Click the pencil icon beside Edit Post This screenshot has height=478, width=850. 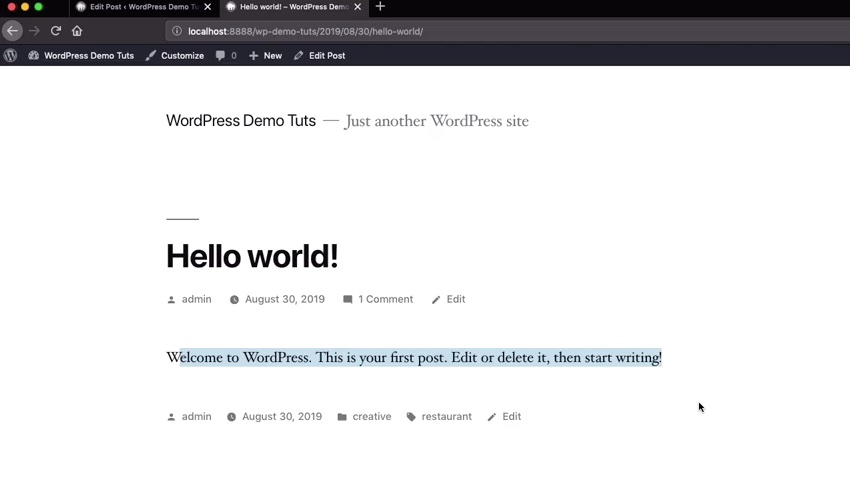[298, 55]
